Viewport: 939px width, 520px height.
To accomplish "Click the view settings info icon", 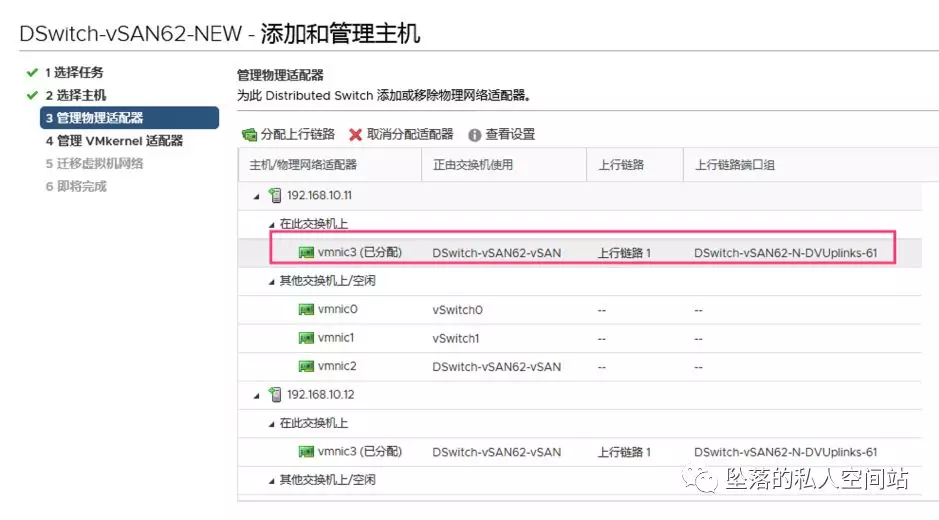I will (474, 135).
